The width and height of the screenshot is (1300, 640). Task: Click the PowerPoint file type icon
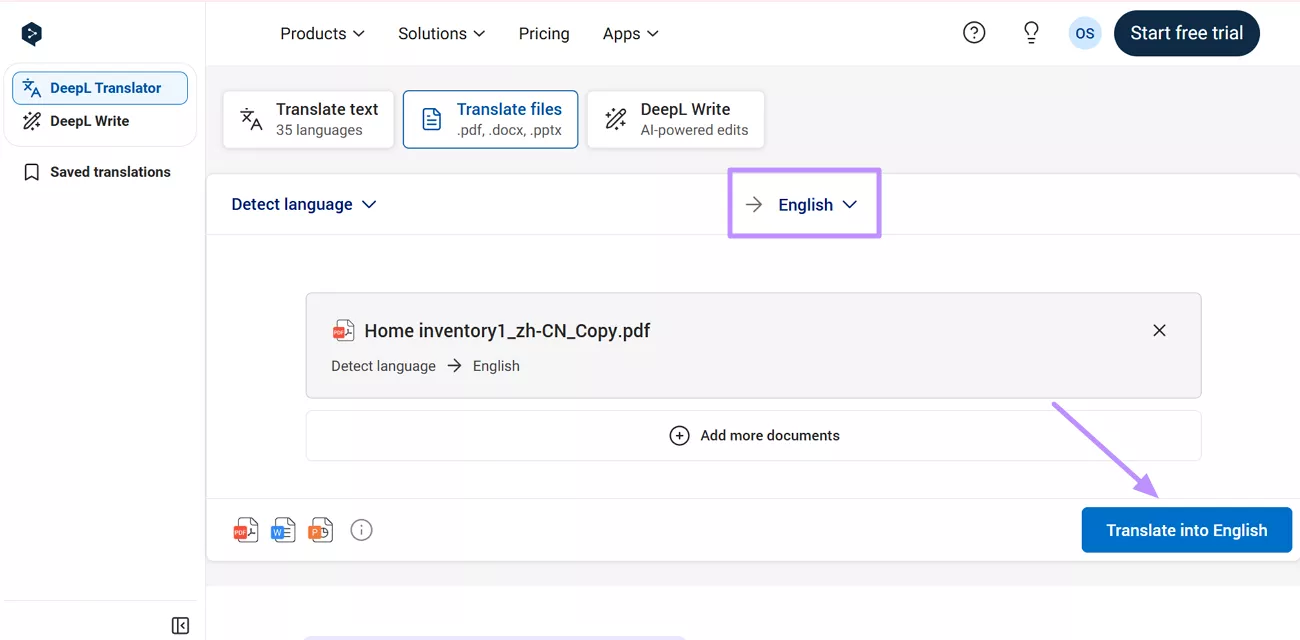(320, 530)
